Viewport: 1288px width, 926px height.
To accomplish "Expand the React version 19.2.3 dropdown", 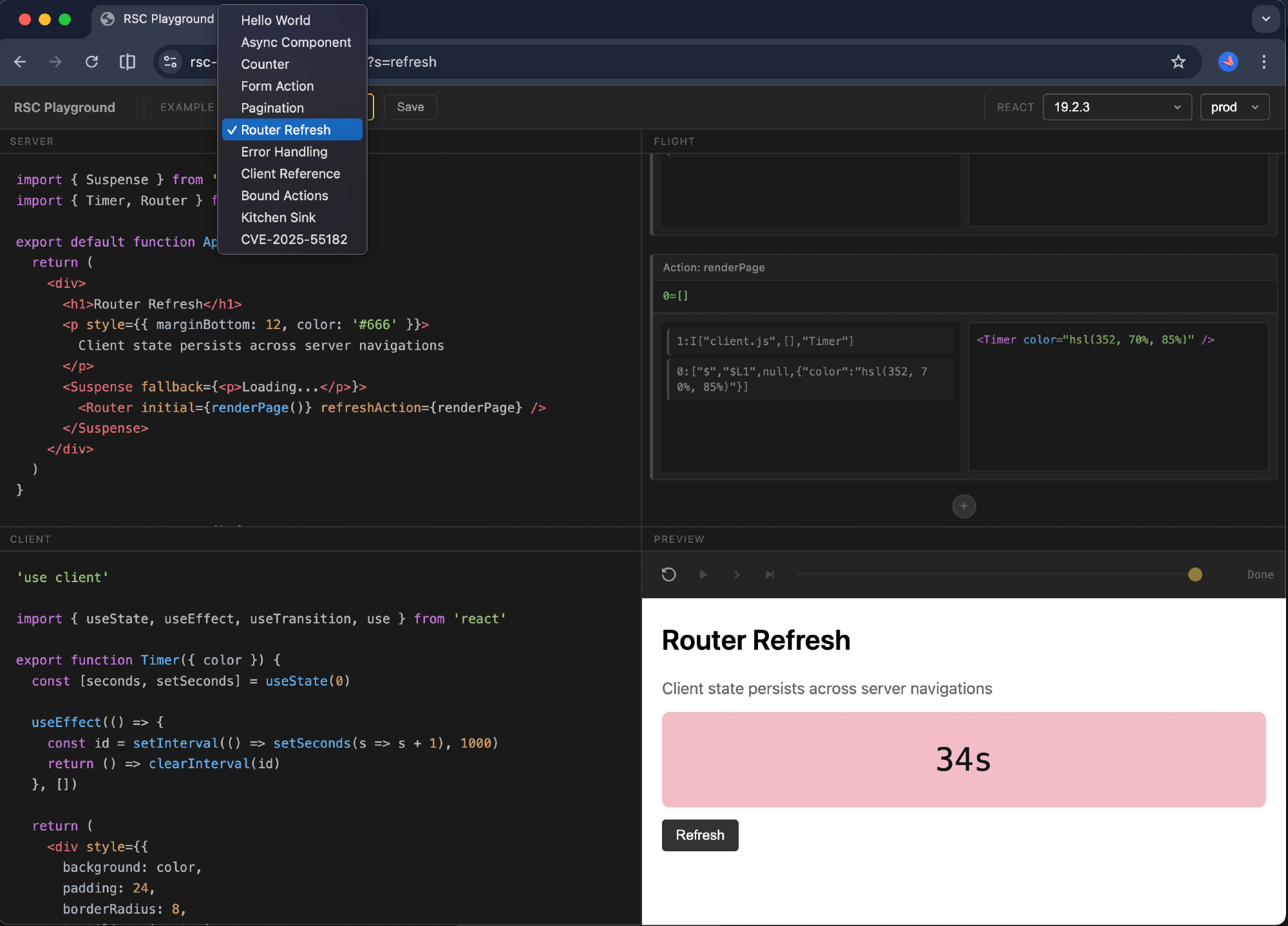I will coord(1117,107).
